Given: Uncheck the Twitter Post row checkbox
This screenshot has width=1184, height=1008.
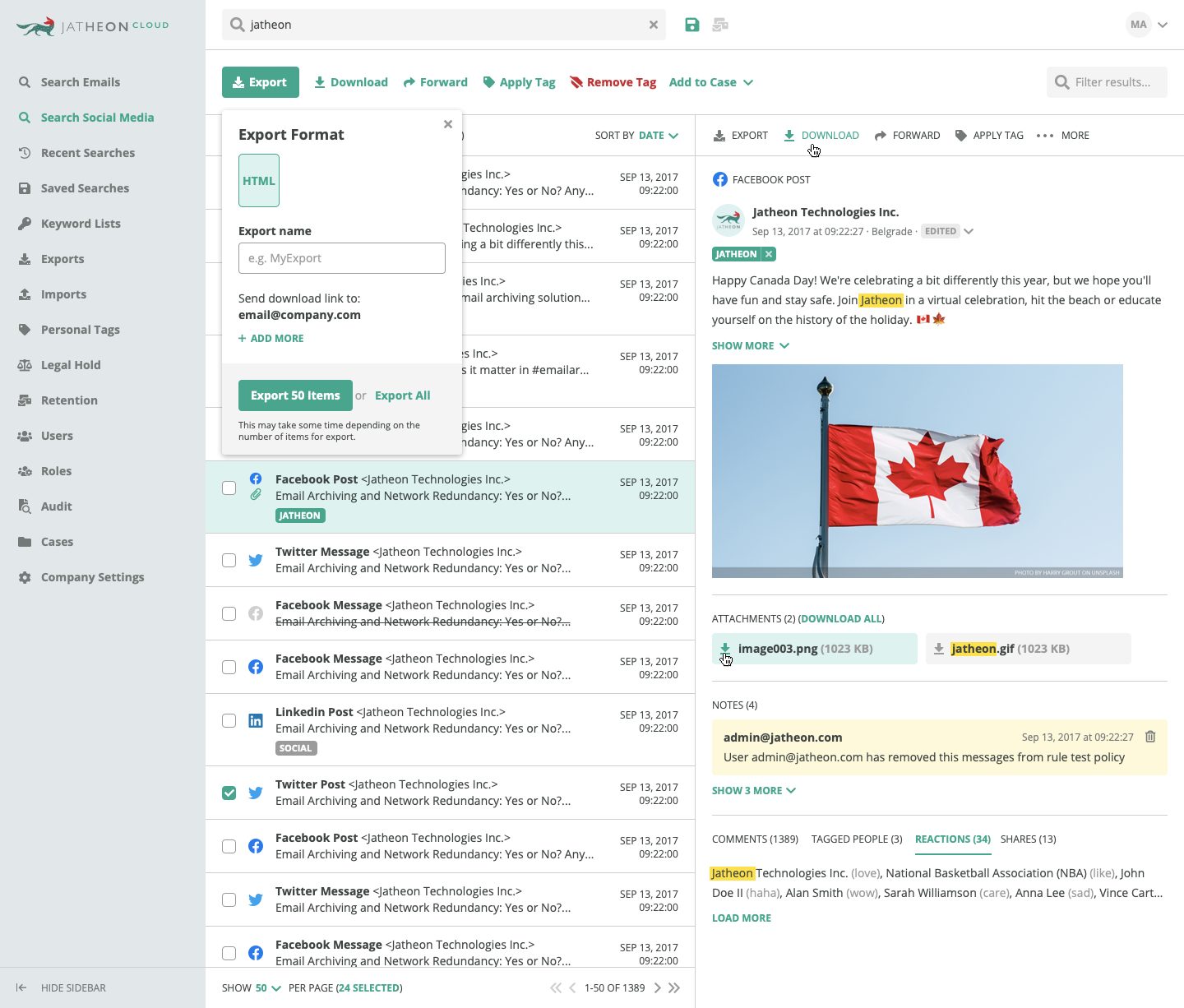Looking at the screenshot, I should [229, 793].
